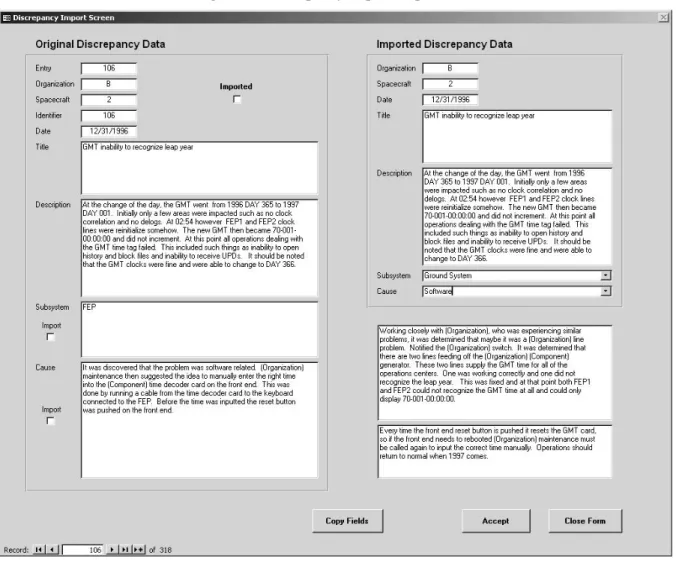The image size is (676, 564).
Task: Click the imported Organization field
Action: pos(450,68)
